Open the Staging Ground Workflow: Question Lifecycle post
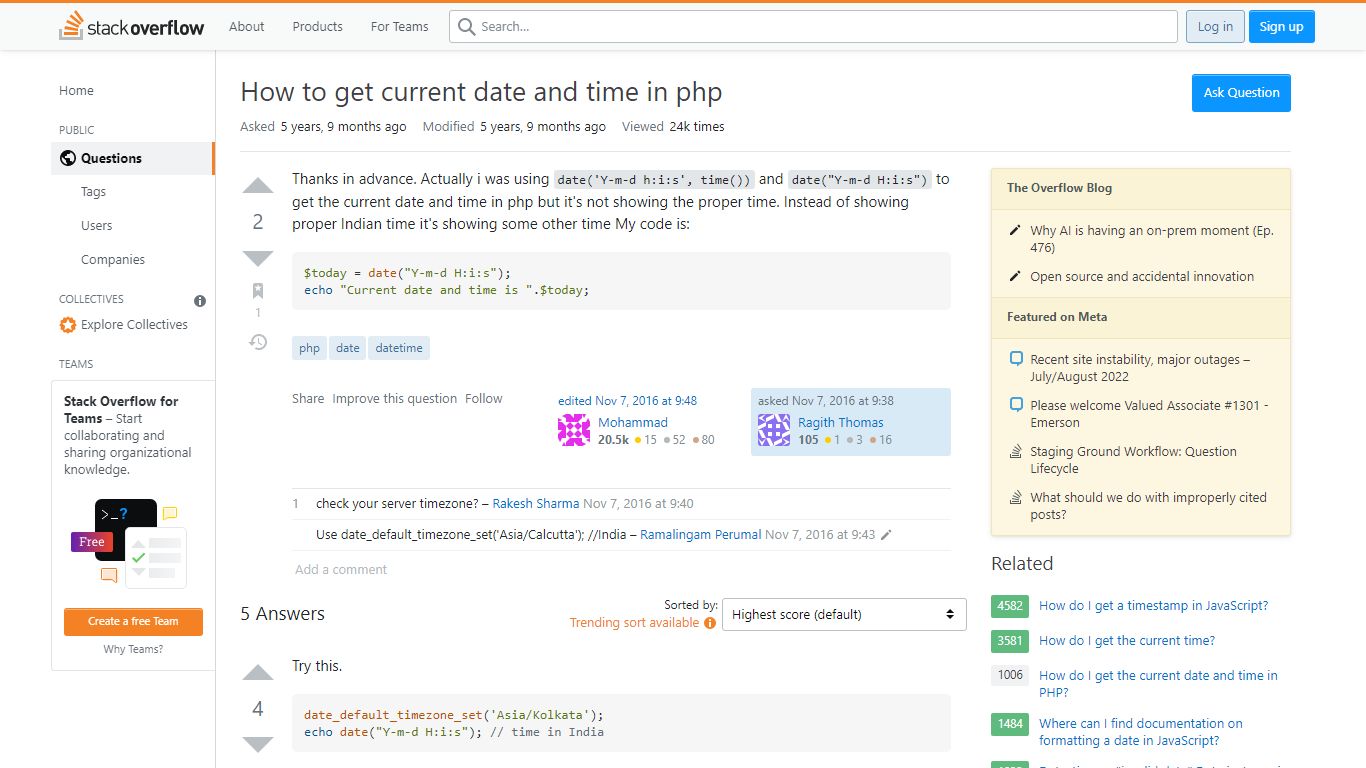Image resolution: width=1366 pixels, height=768 pixels. [1134, 460]
